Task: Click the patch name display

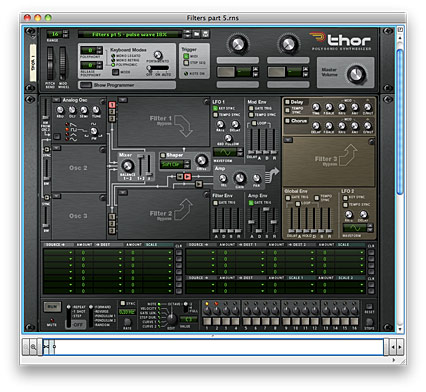Action: point(130,34)
